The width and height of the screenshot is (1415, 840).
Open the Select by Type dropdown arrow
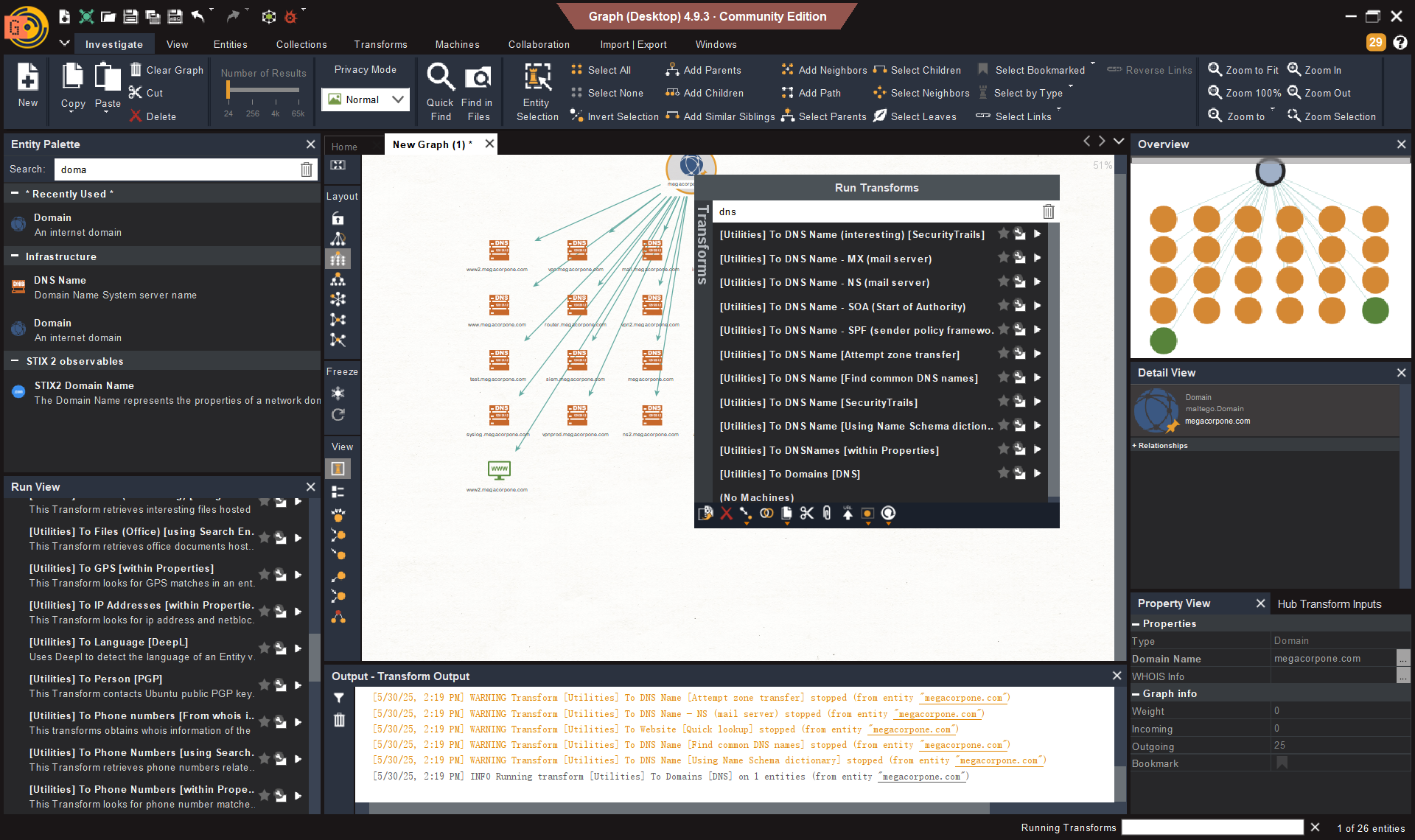[x=1071, y=86]
